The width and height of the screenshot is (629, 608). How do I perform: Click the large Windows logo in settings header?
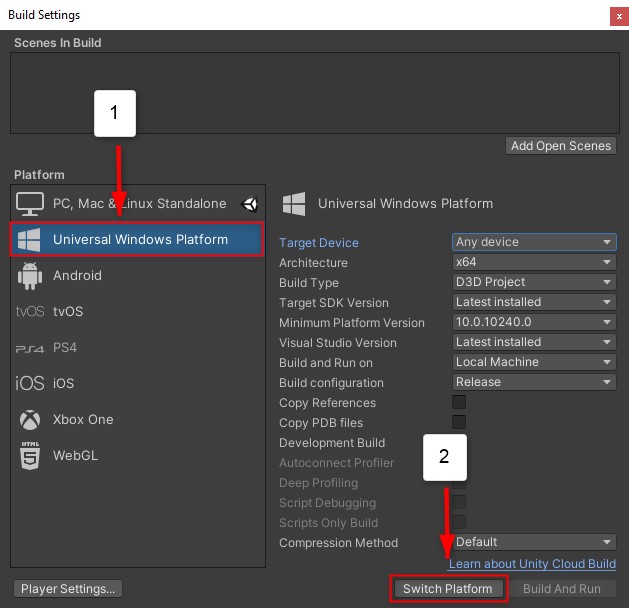[294, 204]
